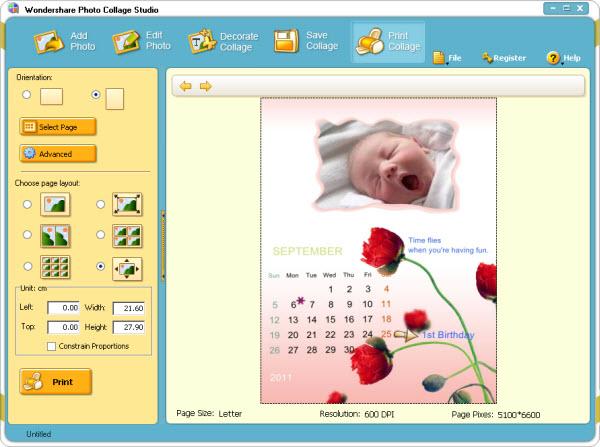This screenshot has height=447, width=600.
Task: Switch to Print Collage tab
Action: pos(388,41)
